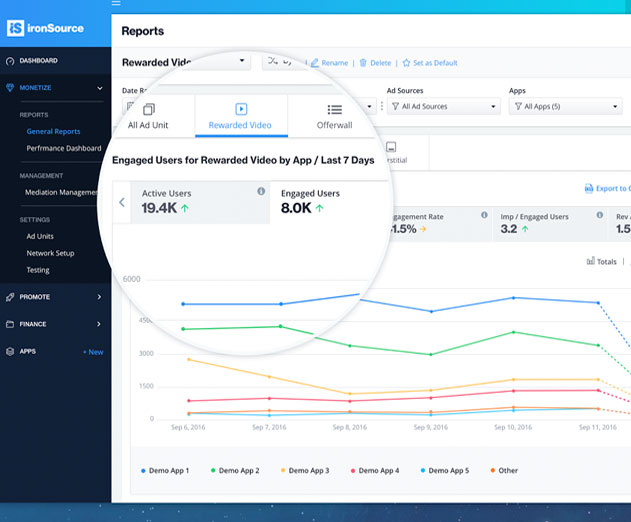Open Perfrmance Dashboard link
The height and width of the screenshot is (522, 631).
64,149
